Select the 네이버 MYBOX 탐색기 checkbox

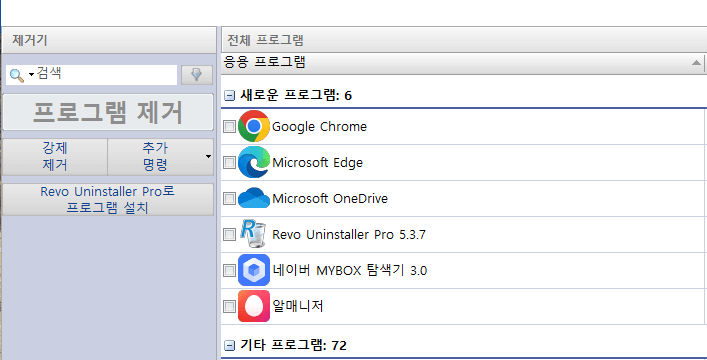(230, 270)
